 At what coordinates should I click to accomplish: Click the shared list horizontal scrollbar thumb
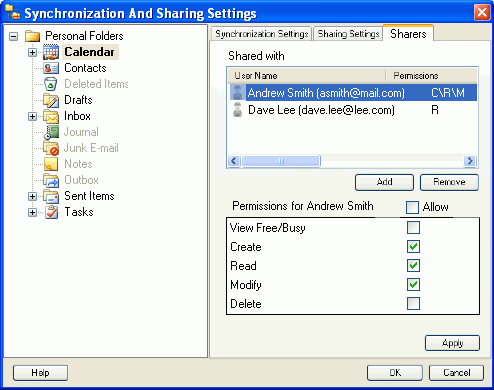coord(281,161)
